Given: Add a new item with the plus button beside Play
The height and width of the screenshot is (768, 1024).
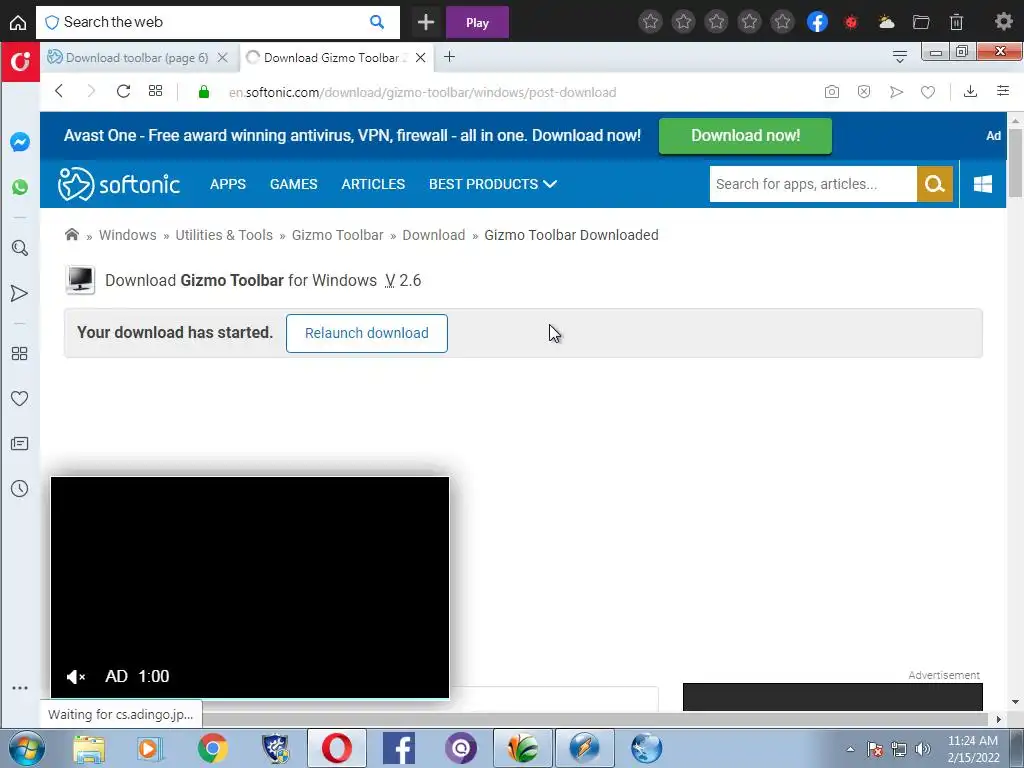Looking at the screenshot, I should click(x=426, y=22).
